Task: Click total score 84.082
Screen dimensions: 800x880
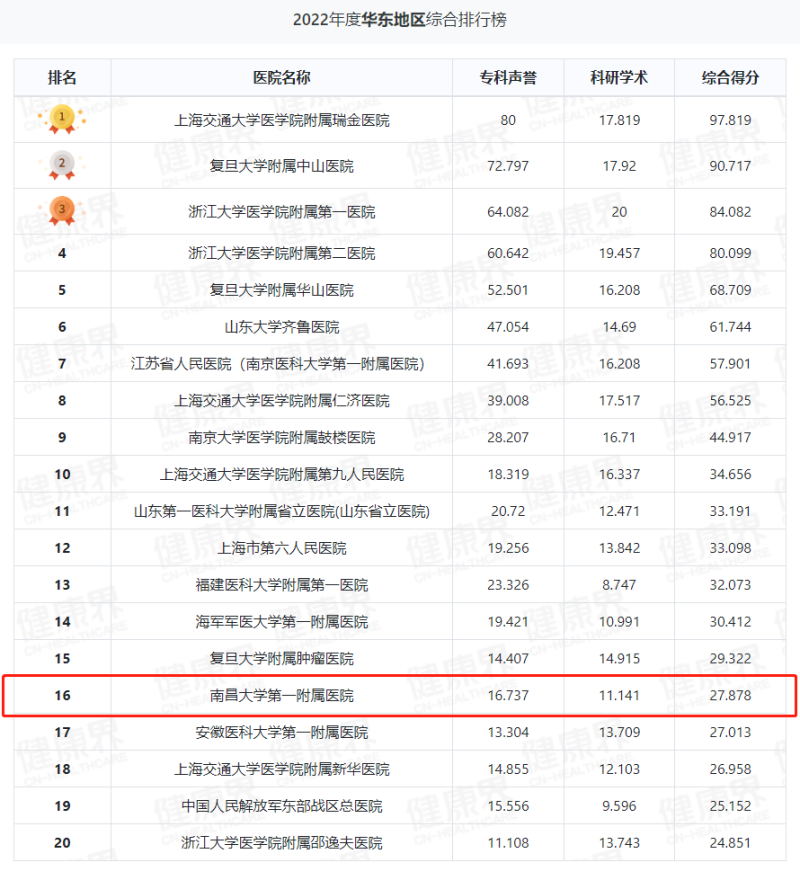Action: [730, 212]
